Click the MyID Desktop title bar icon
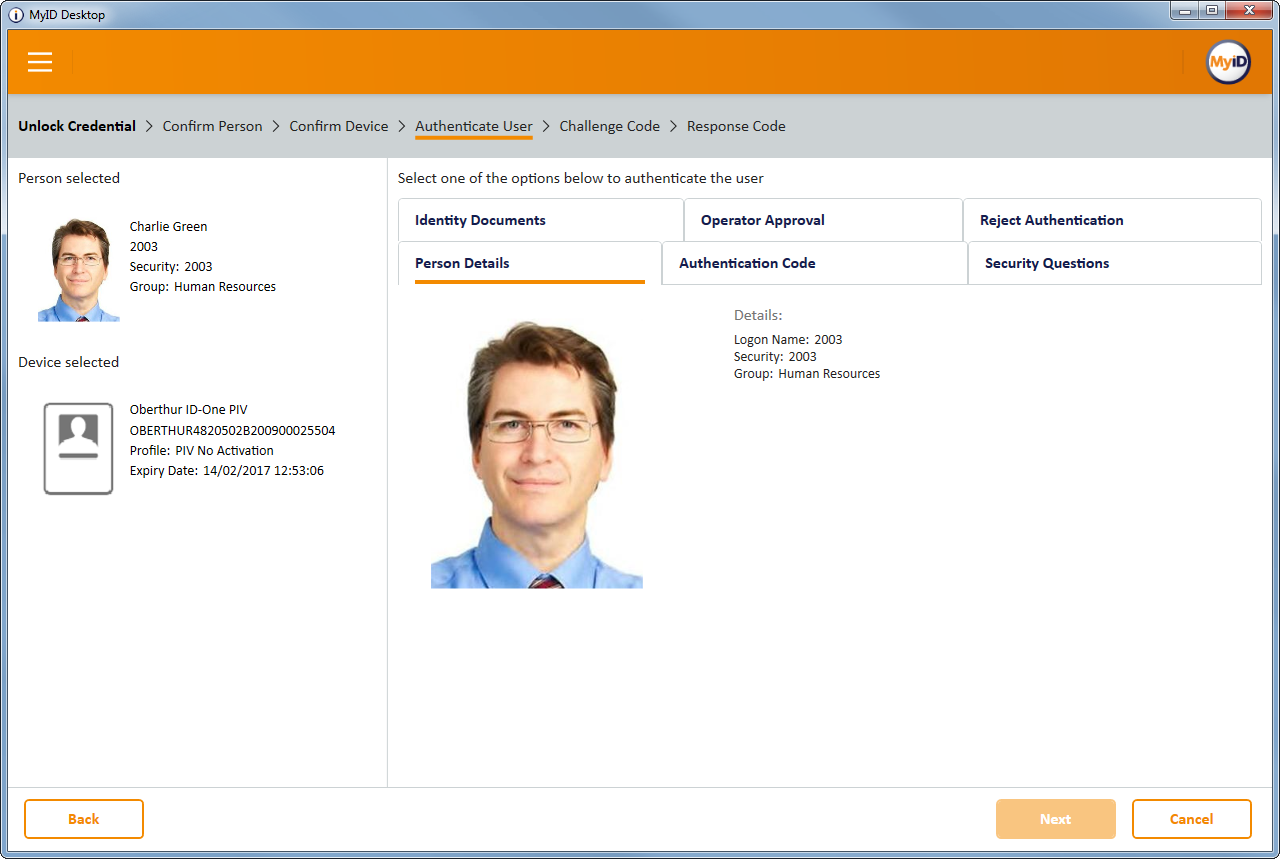The height and width of the screenshot is (859, 1280). tap(16, 15)
